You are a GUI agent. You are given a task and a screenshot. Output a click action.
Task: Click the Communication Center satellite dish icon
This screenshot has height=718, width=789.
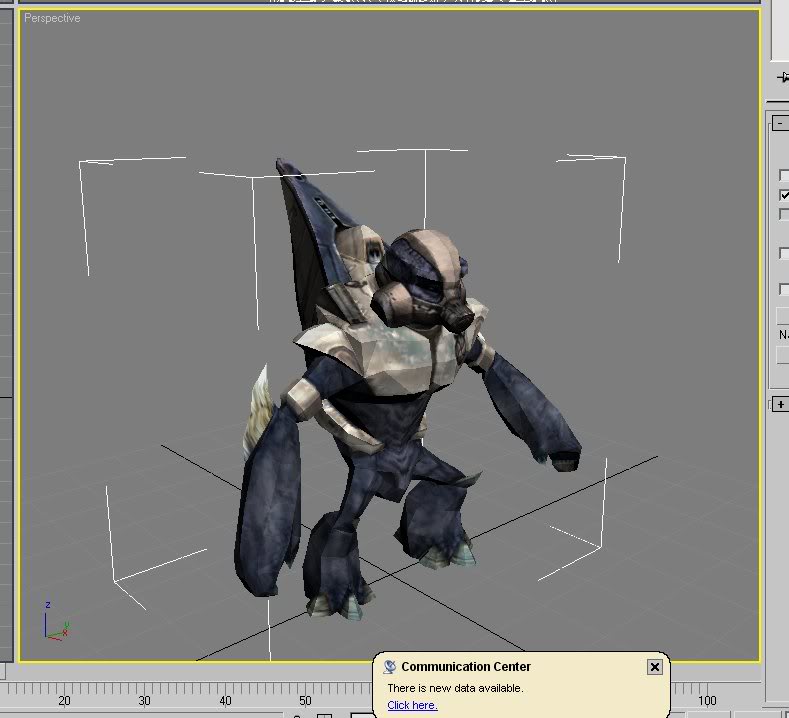[x=389, y=667]
